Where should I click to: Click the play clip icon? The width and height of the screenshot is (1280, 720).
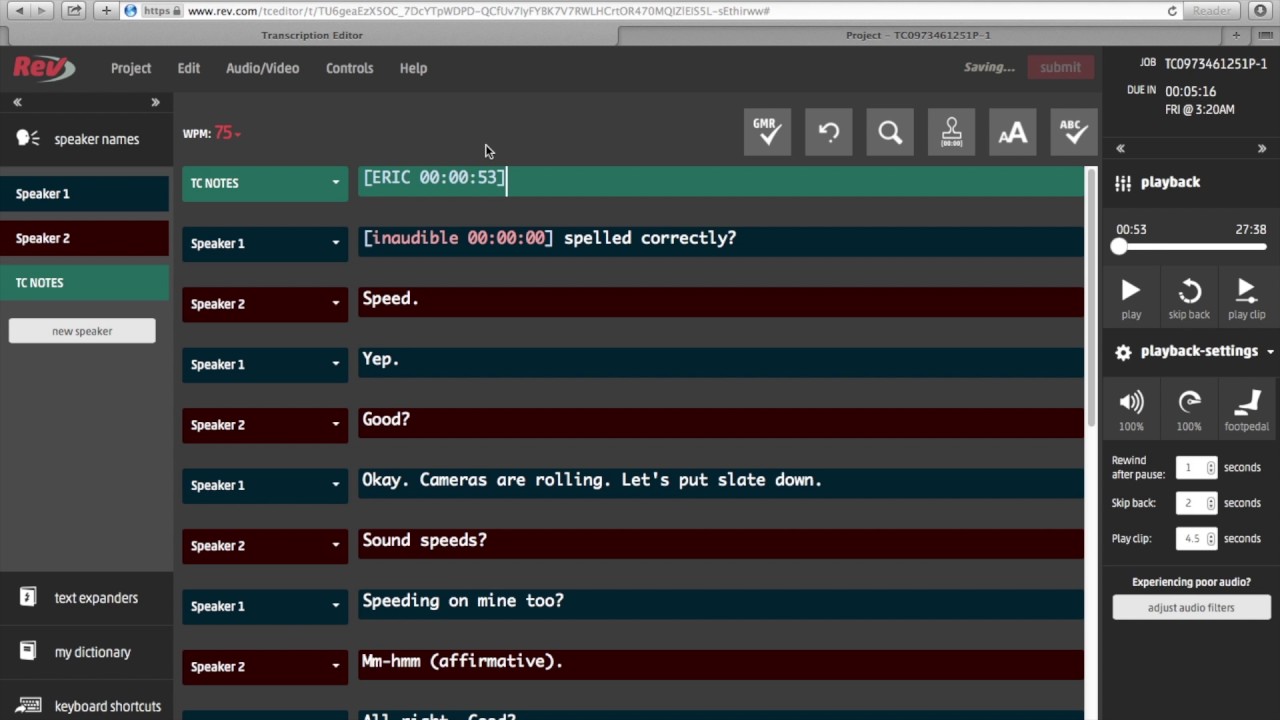point(1246,291)
